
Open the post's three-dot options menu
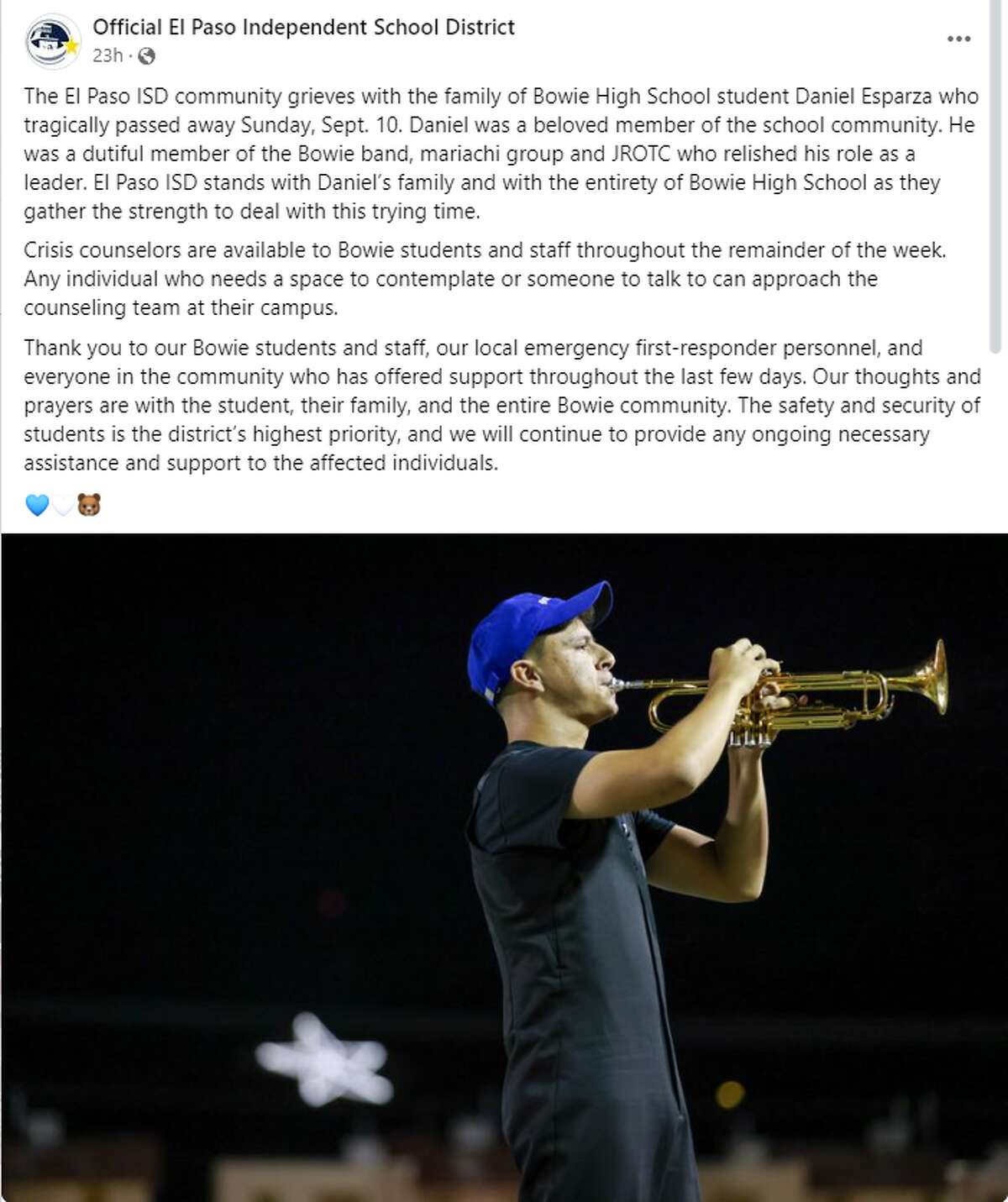click(958, 39)
